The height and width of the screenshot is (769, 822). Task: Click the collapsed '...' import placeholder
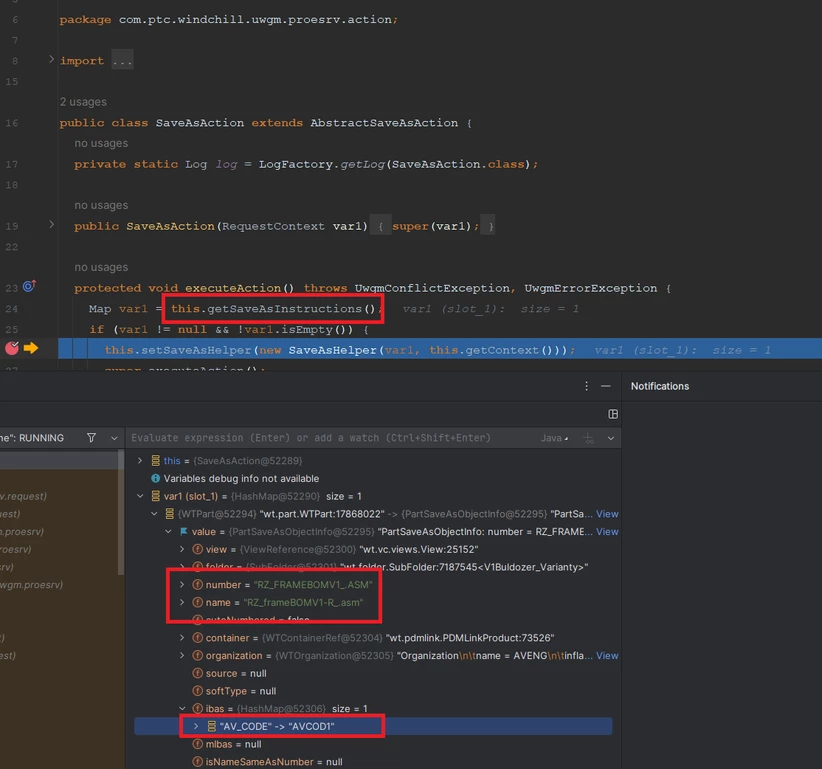[122, 61]
